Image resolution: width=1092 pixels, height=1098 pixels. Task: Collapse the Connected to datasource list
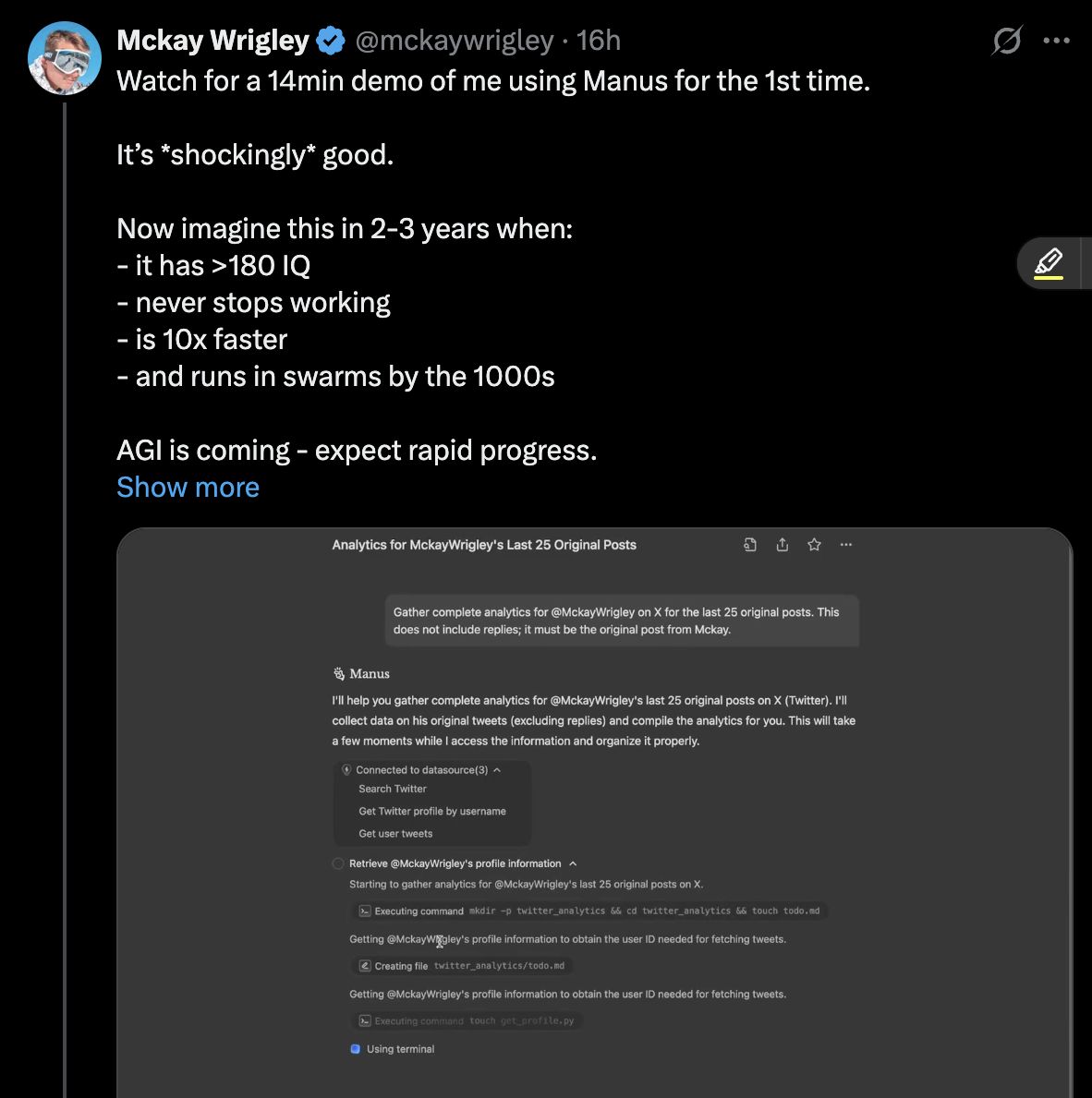(x=497, y=770)
